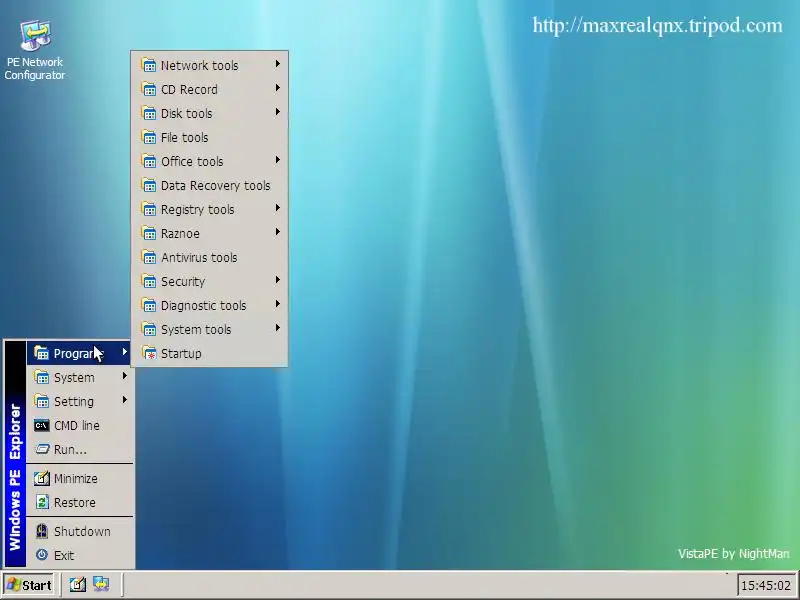
Task: Expand the Security submenu arrow
Action: coord(278,280)
